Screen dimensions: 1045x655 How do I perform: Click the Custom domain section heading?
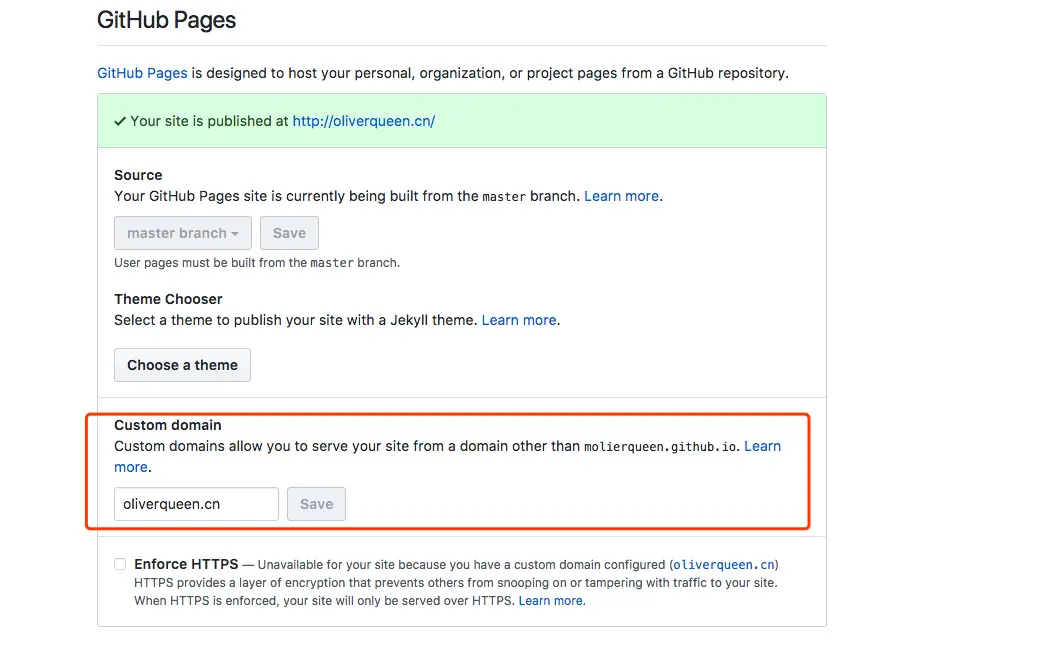[167, 425]
